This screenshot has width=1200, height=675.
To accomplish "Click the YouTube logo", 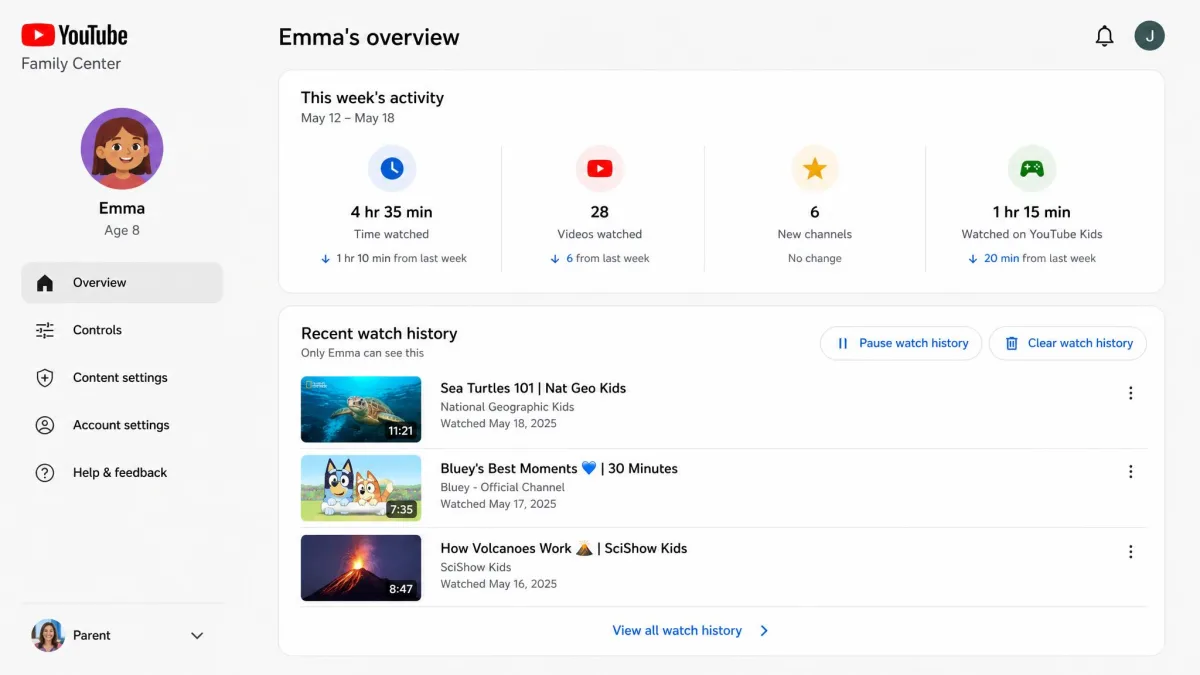I will pyautogui.click(x=74, y=35).
